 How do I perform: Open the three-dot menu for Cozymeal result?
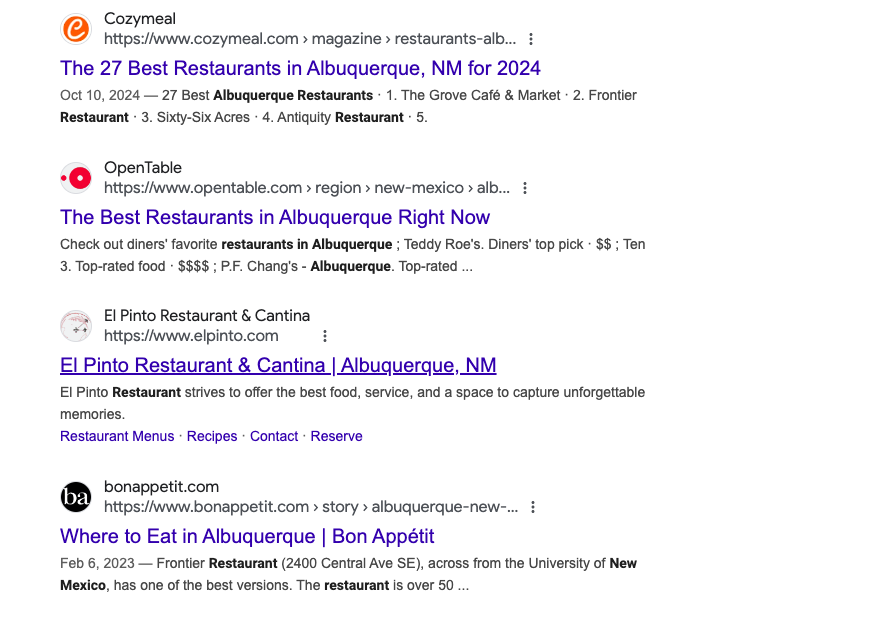(531, 39)
